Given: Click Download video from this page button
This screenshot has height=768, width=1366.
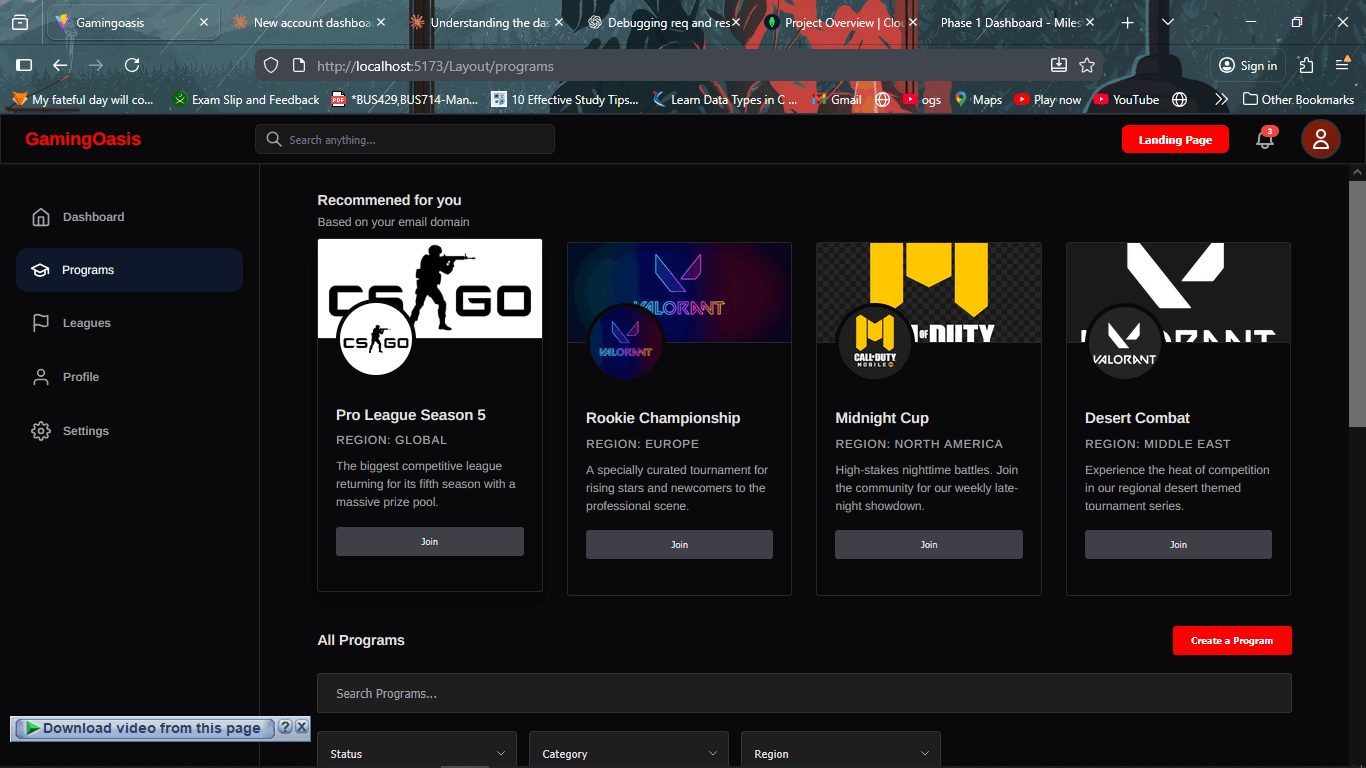Looking at the screenshot, I should coord(143,728).
